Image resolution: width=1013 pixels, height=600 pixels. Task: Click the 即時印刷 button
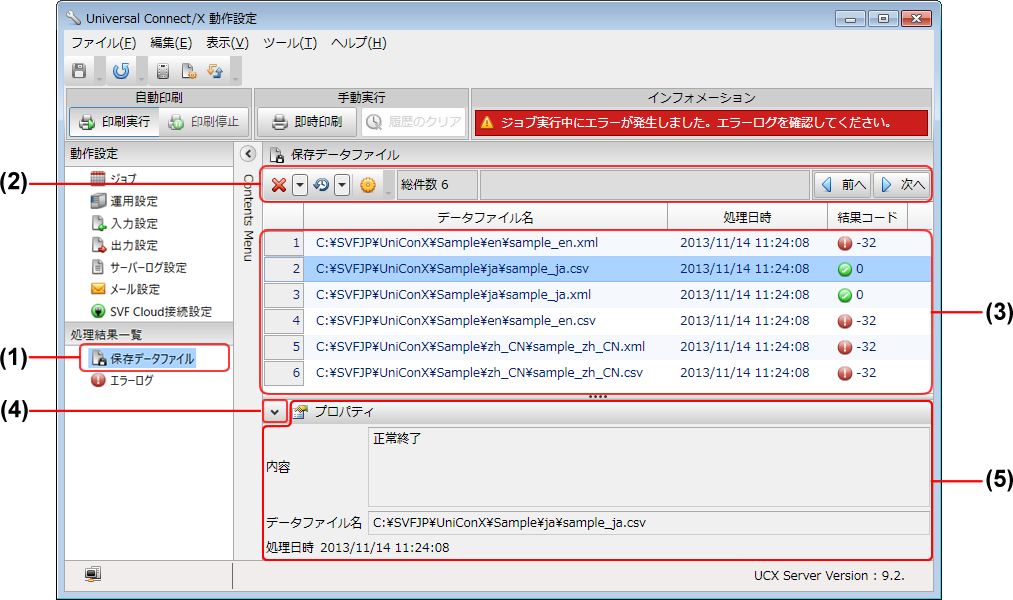click(307, 121)
